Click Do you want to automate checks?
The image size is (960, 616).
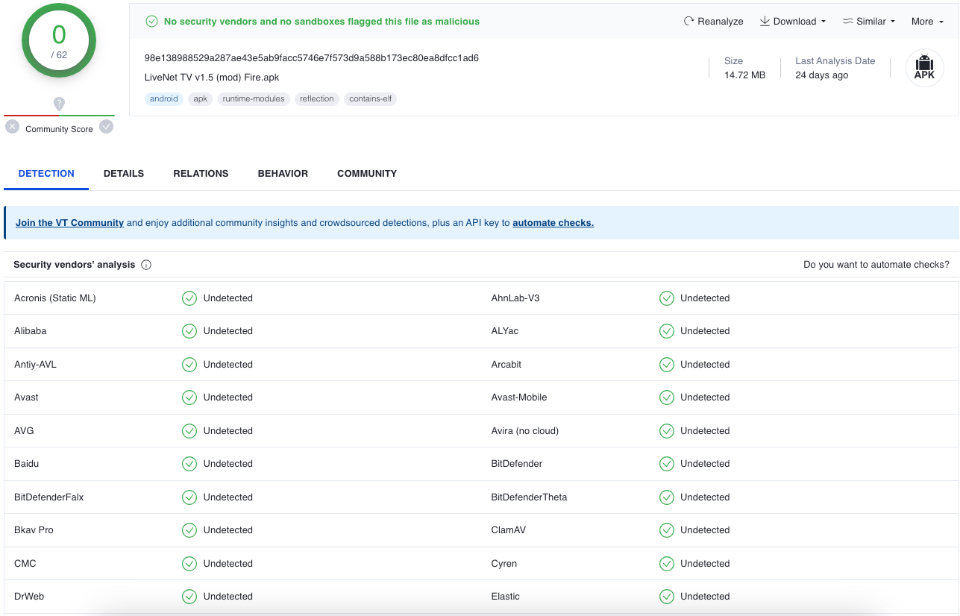[x=876, y=265]
